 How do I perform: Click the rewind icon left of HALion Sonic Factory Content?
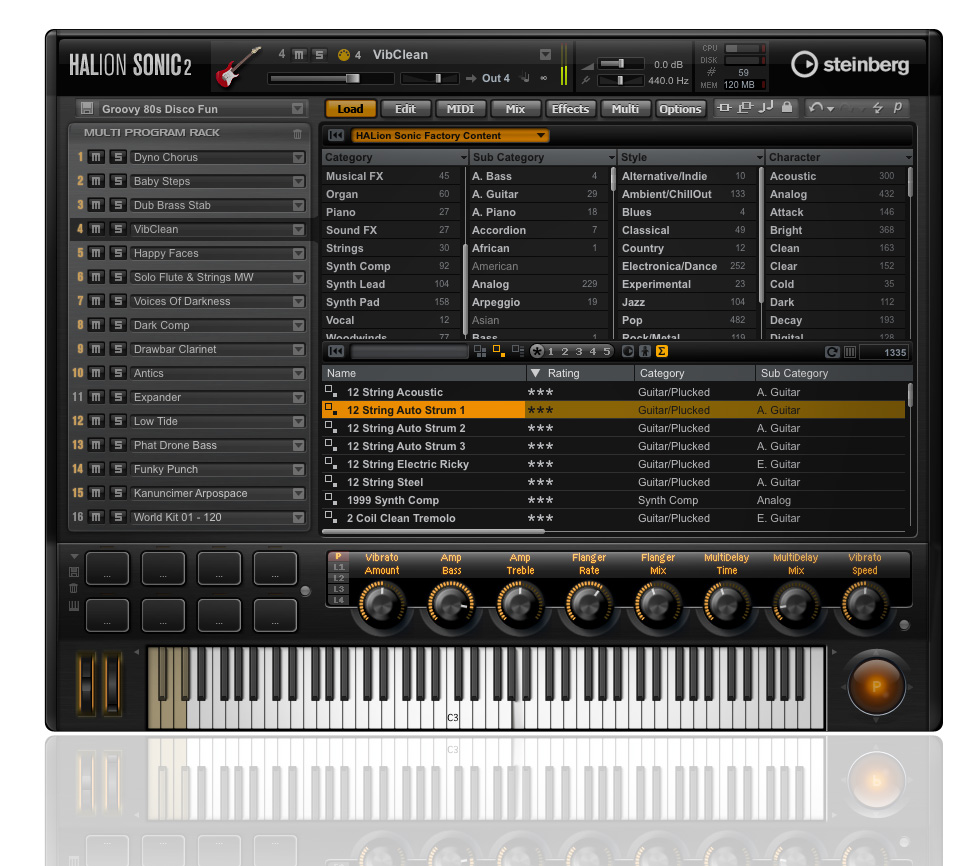(336, 135)
